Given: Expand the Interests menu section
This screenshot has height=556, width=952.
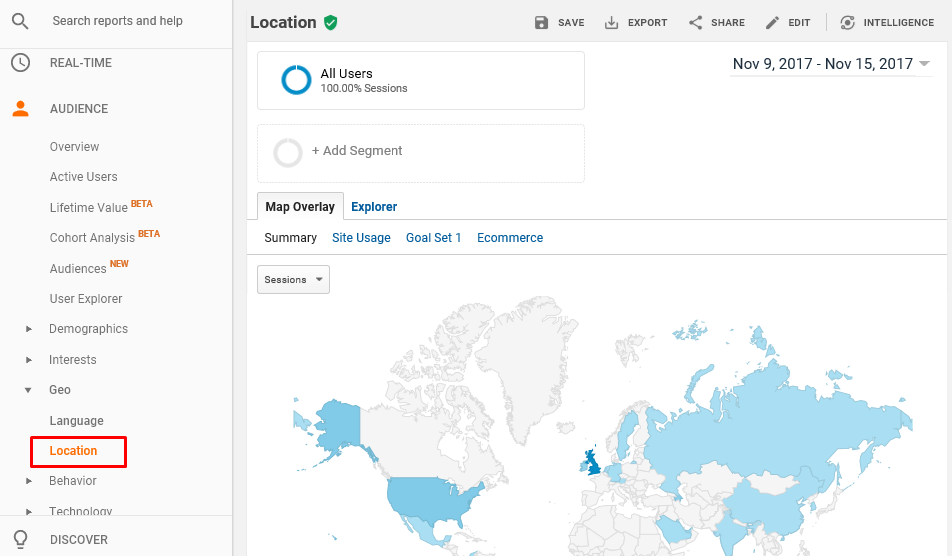Looking at the screenshot, I should point(28,360).
